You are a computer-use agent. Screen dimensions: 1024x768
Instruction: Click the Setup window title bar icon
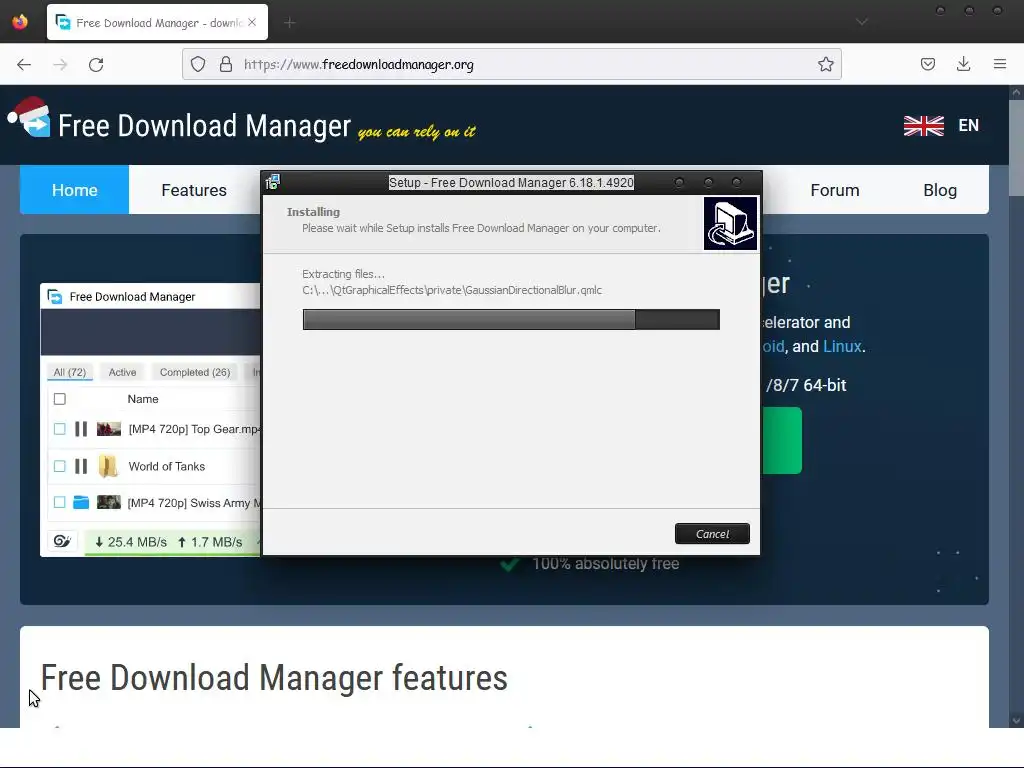pyautogui.click(x=273, y=182)
